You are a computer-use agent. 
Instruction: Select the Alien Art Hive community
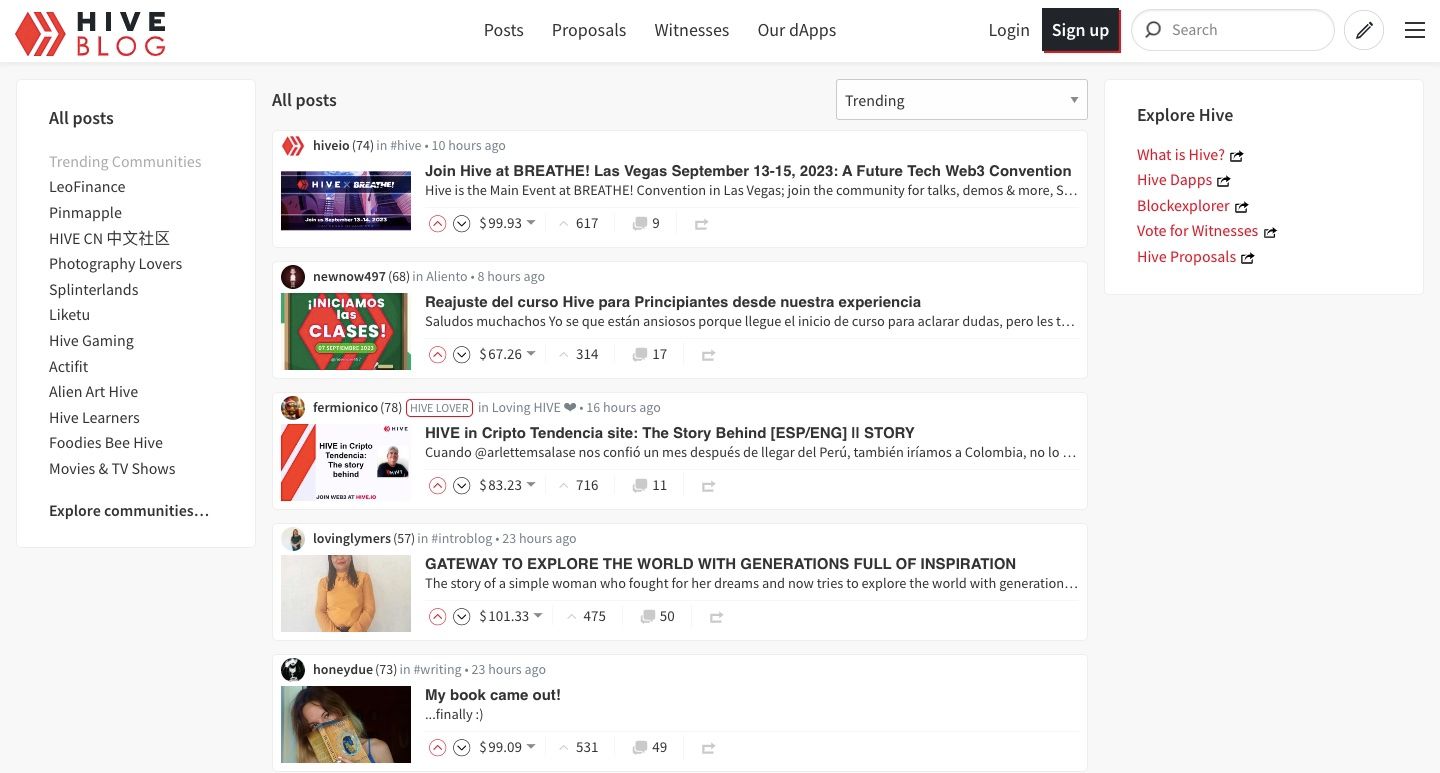pos(94,392)
